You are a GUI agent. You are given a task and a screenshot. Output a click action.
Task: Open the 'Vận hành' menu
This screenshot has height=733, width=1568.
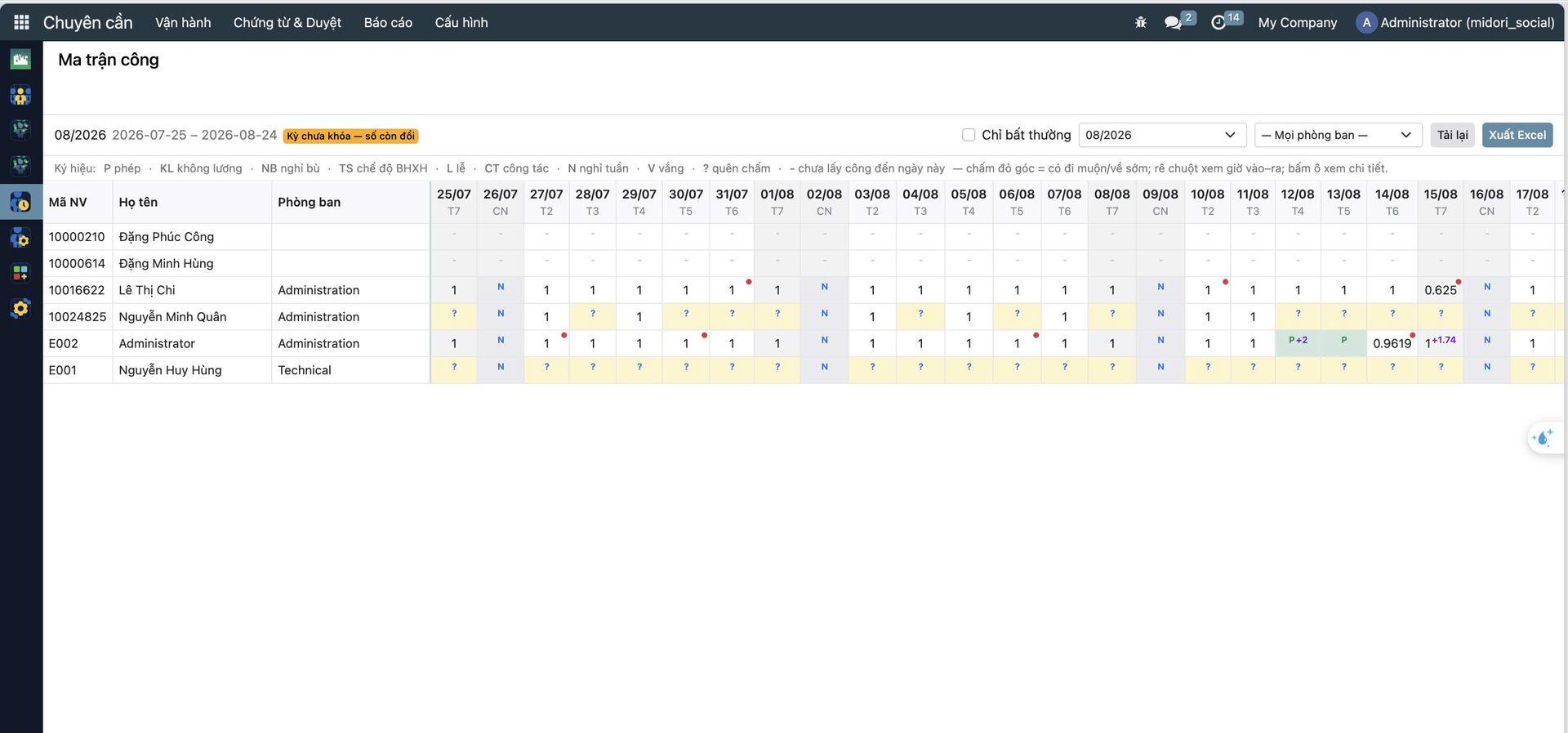point(183,23)
